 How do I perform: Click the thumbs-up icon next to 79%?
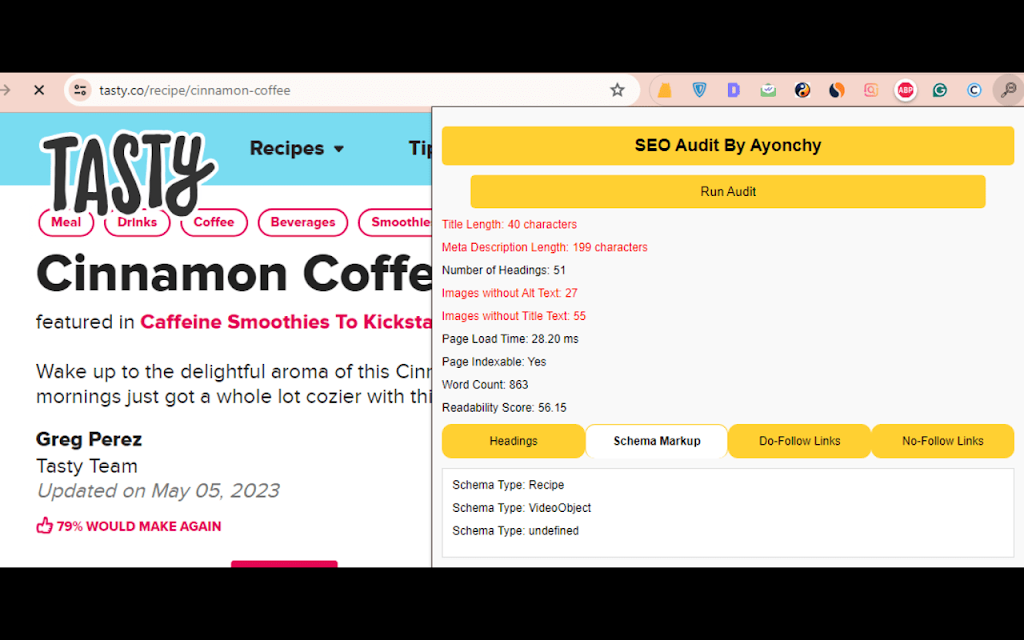[x=44, y=526]
